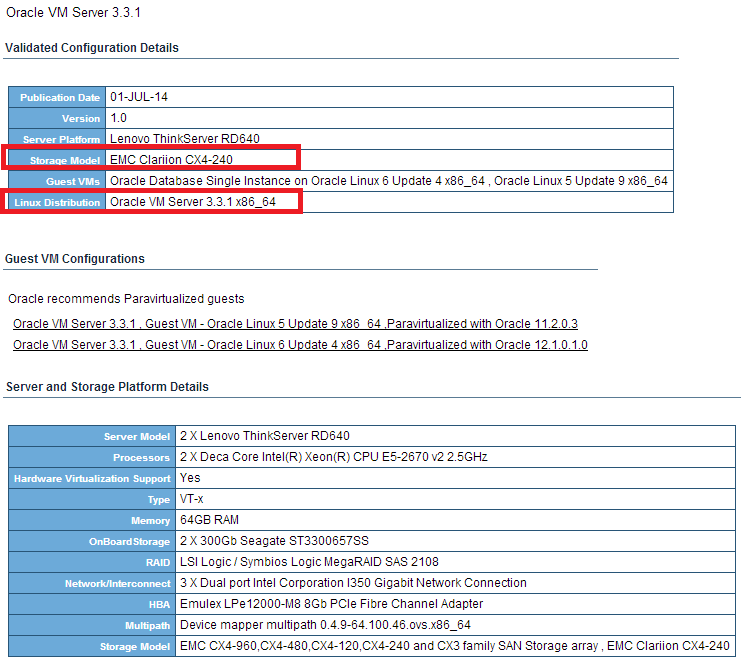750x657 pixels.
Task: Click the Server Model value 2 X Lenovo ThinkServer RD640
Action: click(265, 436)
